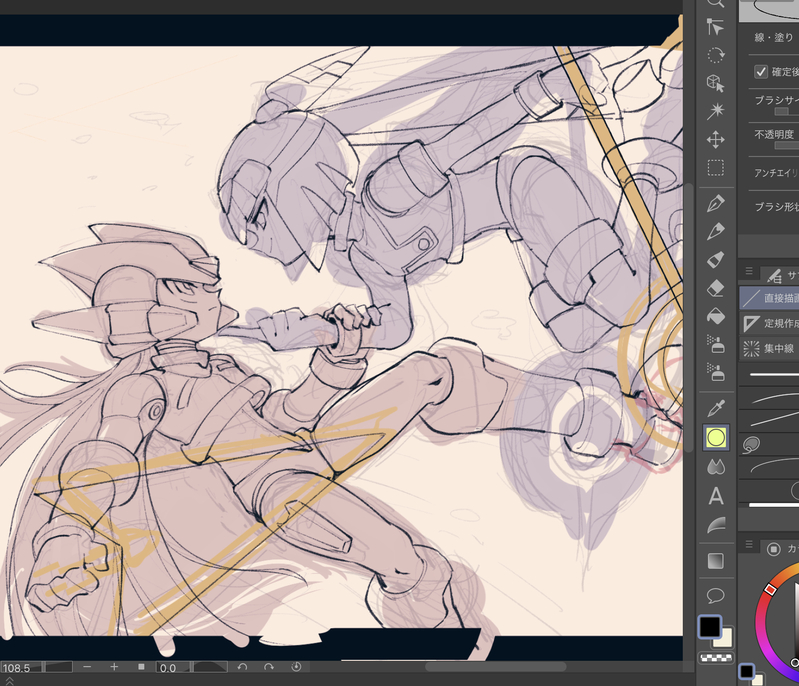Select the Balloon tool
The image size is (799, 686).
pos(715,595)
